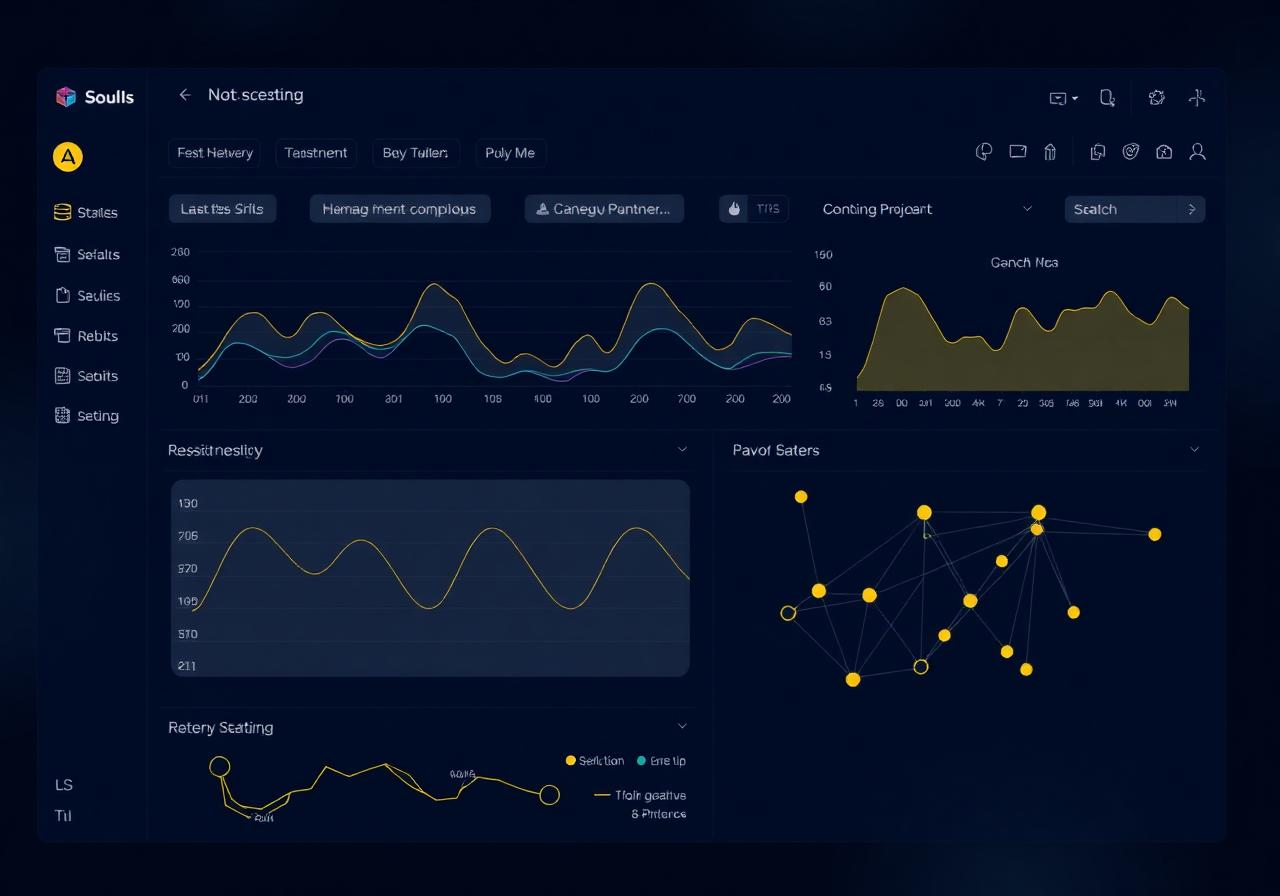1280x896 pixels.
Task: Open the yellow A avatar badge
Action: click(x=67, y=156)
